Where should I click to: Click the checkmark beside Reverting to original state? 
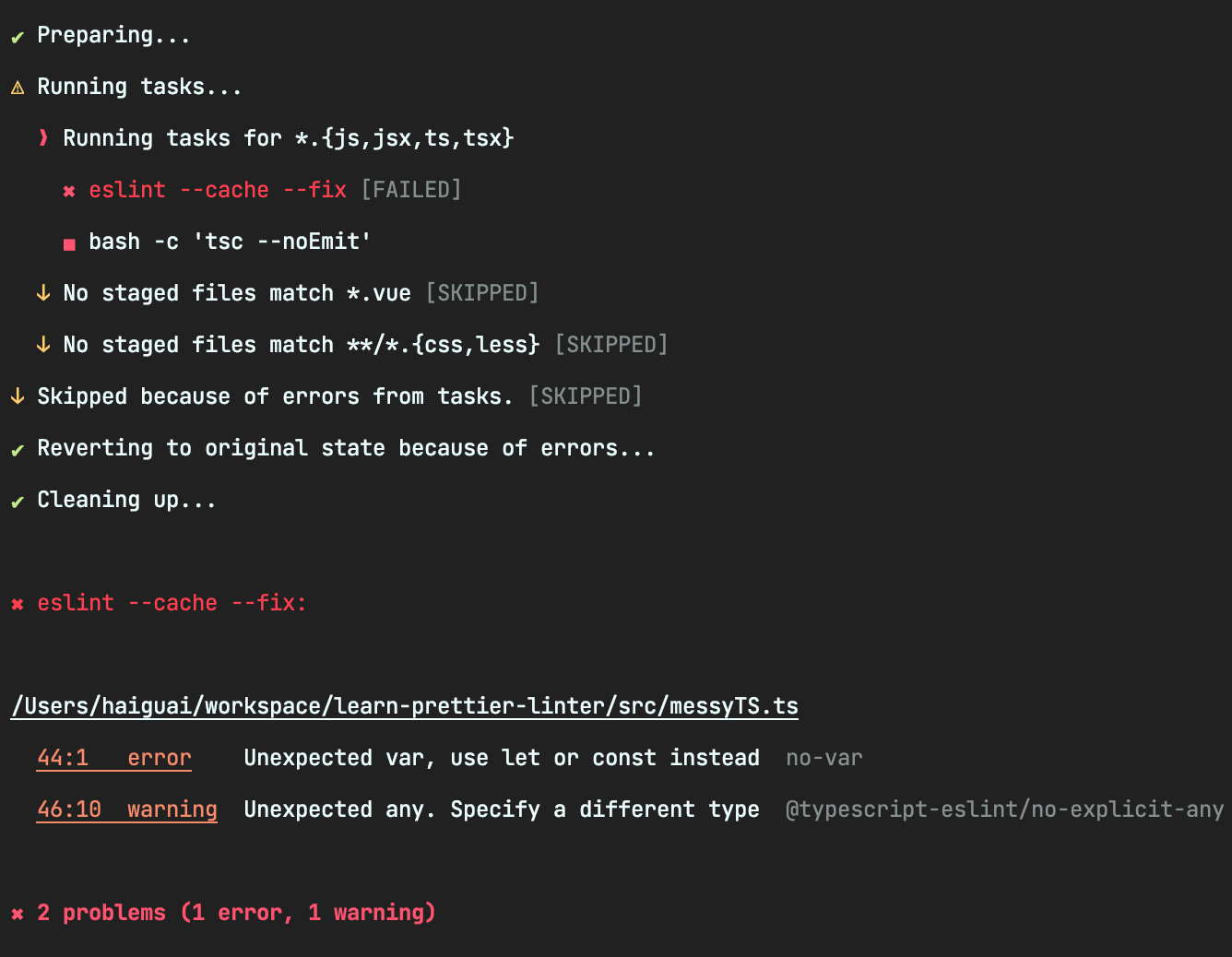pos(18,451)
